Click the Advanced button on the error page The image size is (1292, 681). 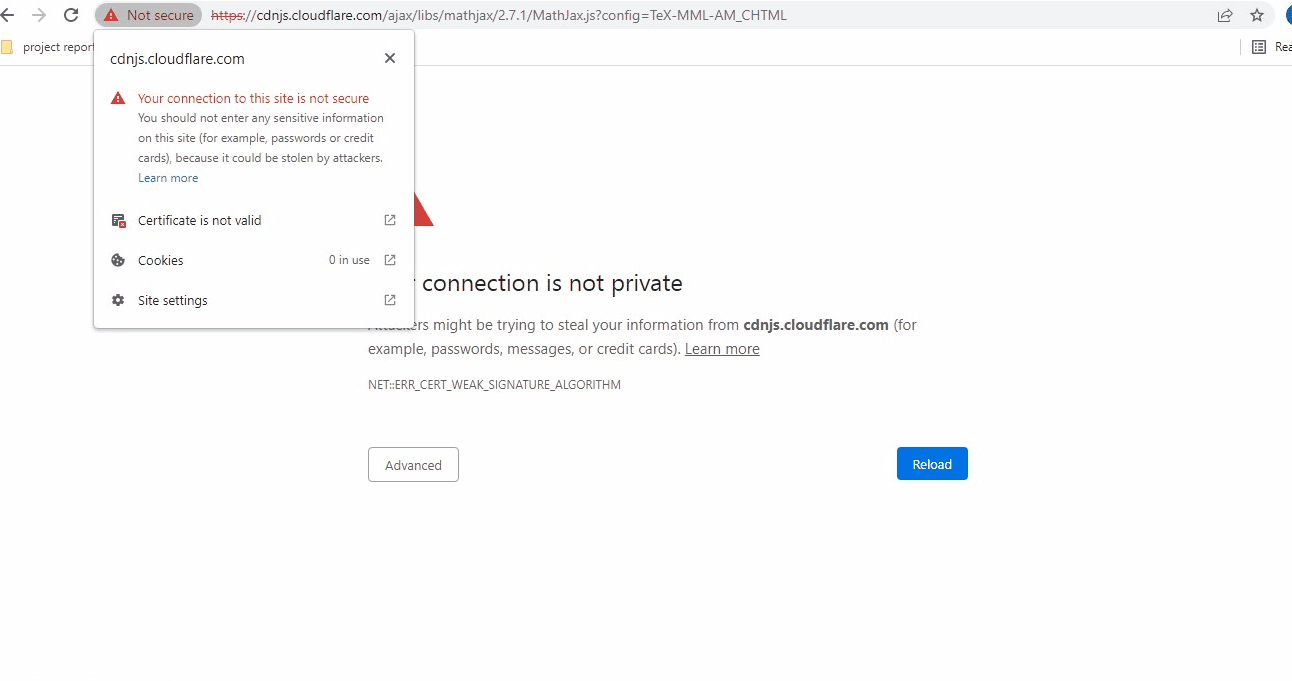click(413, 464)
